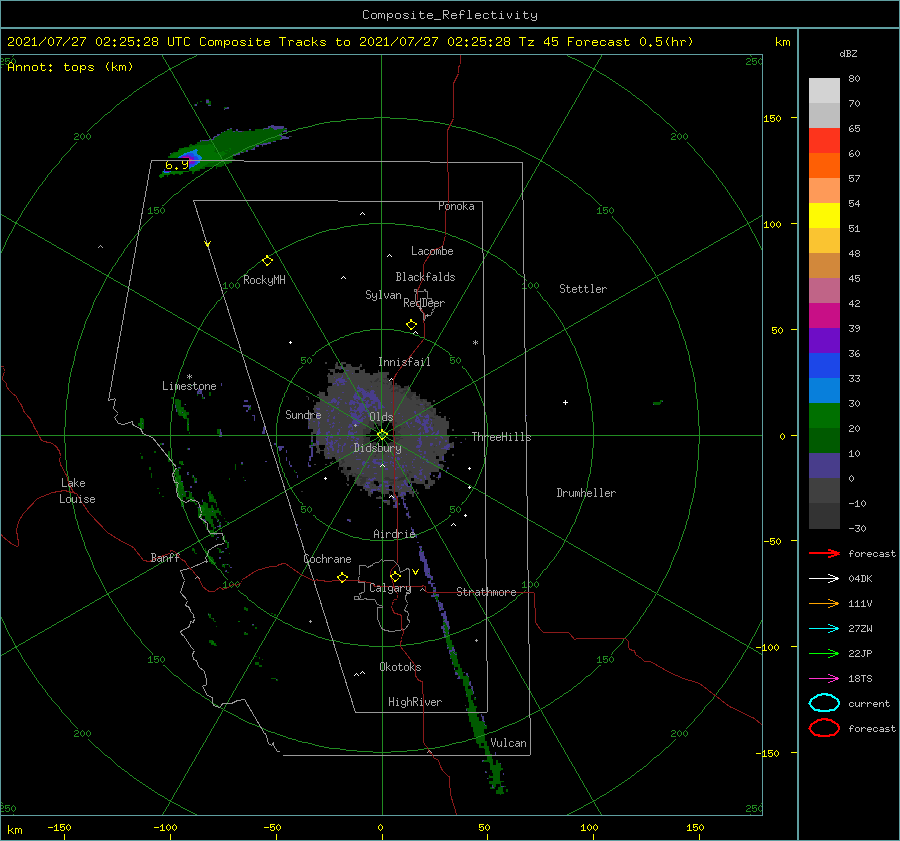Click the HighRiver town label
Screen dimensions: 900x841
point(415,702)
